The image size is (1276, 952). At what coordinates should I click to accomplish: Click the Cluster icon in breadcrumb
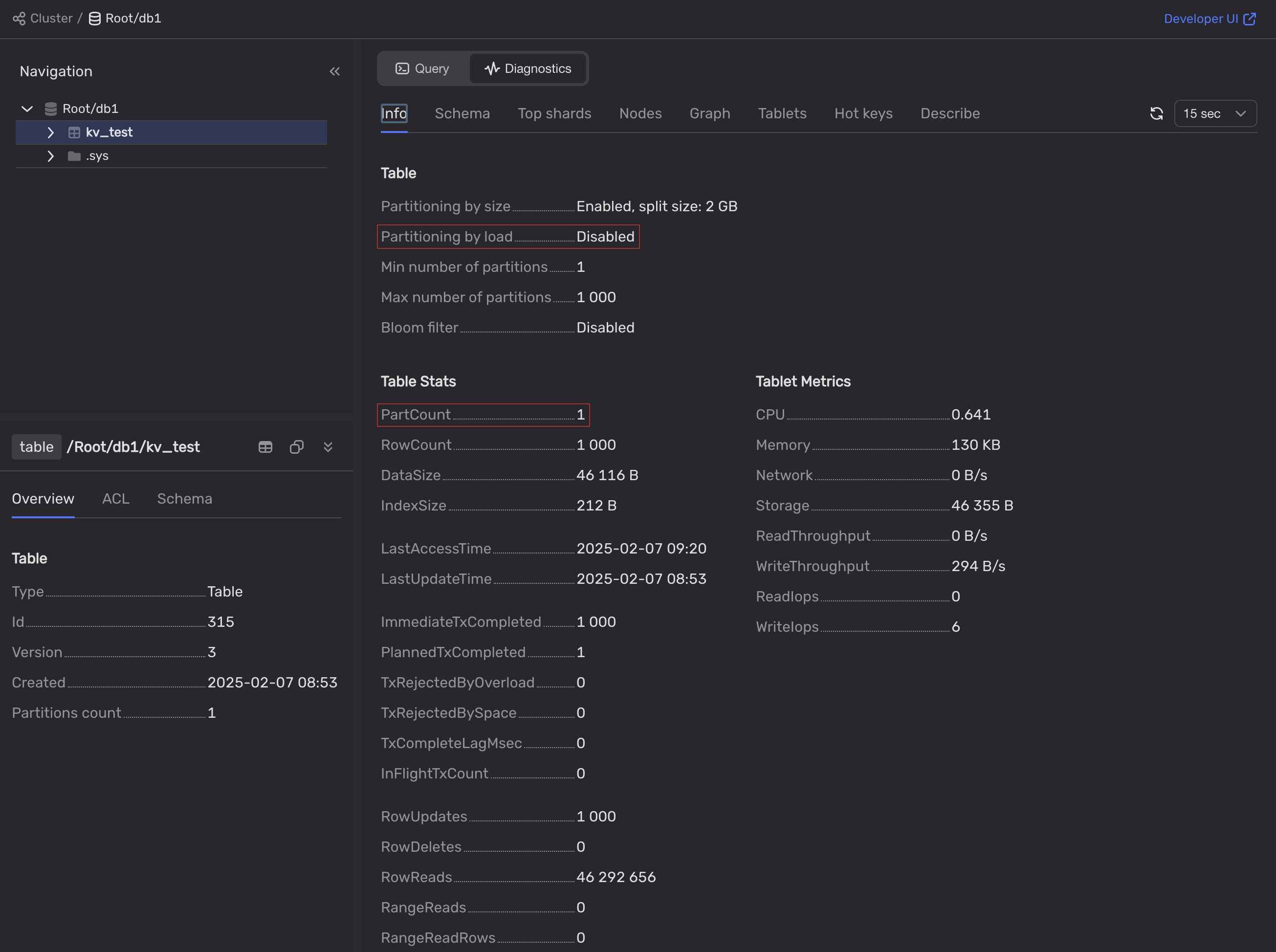point(19,19)
